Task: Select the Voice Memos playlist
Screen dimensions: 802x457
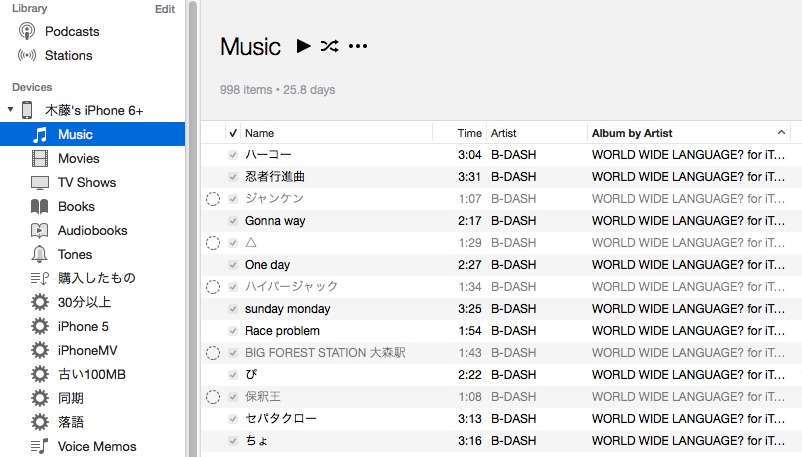Action: (97, 446)
